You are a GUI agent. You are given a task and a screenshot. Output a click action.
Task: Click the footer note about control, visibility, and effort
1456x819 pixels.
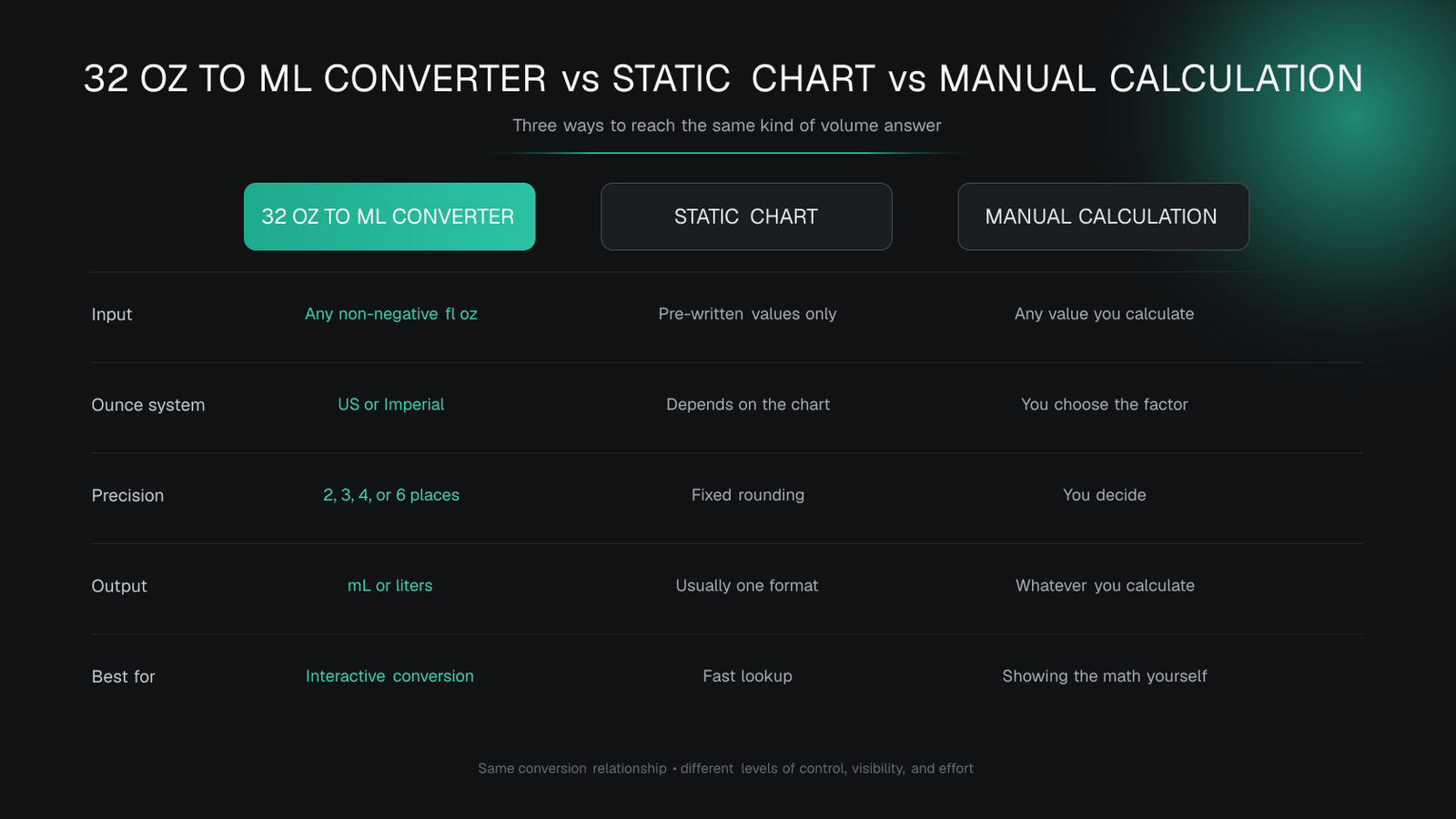pyautogui.click(x=726, y=768)
